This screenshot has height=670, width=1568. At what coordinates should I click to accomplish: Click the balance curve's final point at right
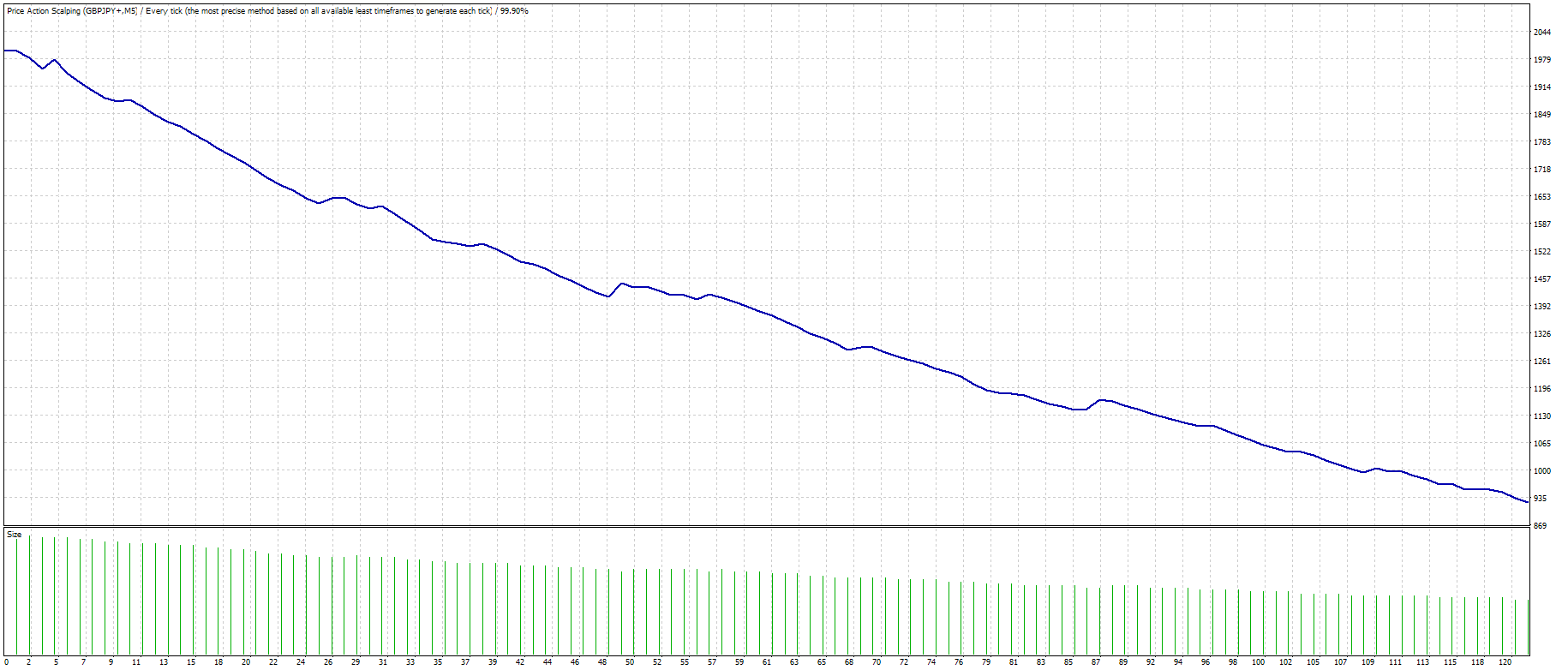click(x=1528, y=502)
